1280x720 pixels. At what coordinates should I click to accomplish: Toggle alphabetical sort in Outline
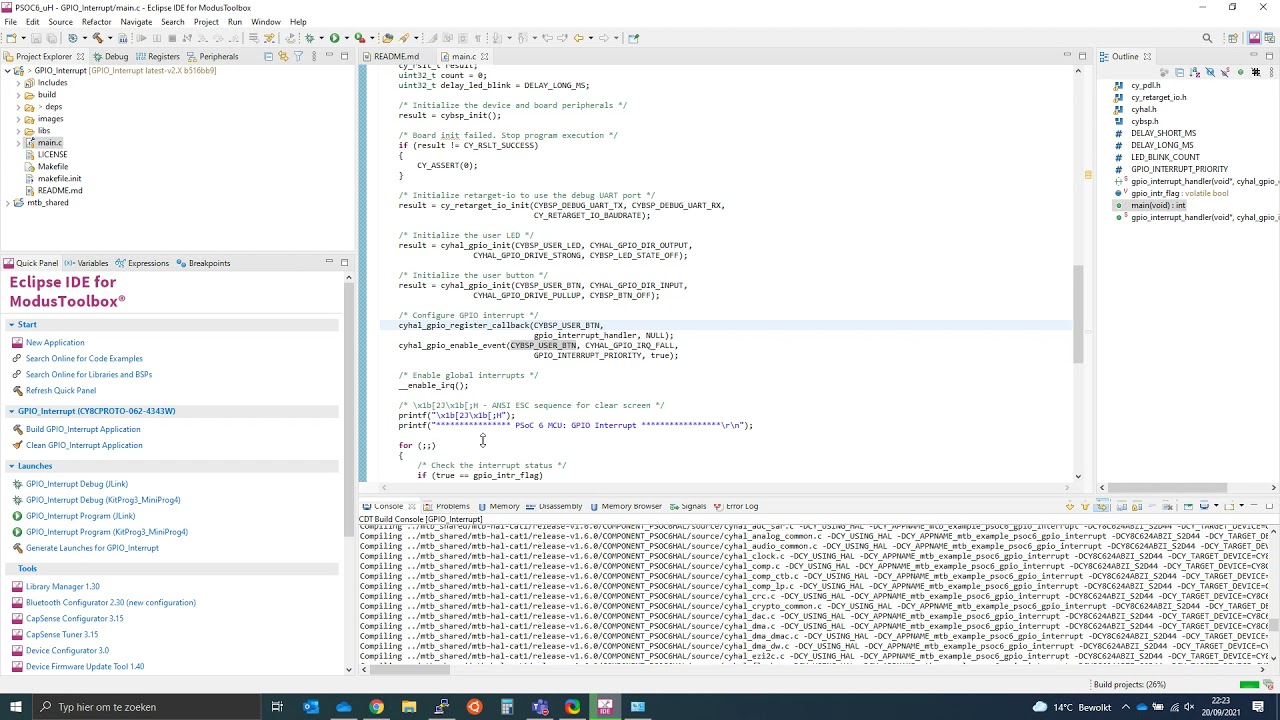(1195, 72)
